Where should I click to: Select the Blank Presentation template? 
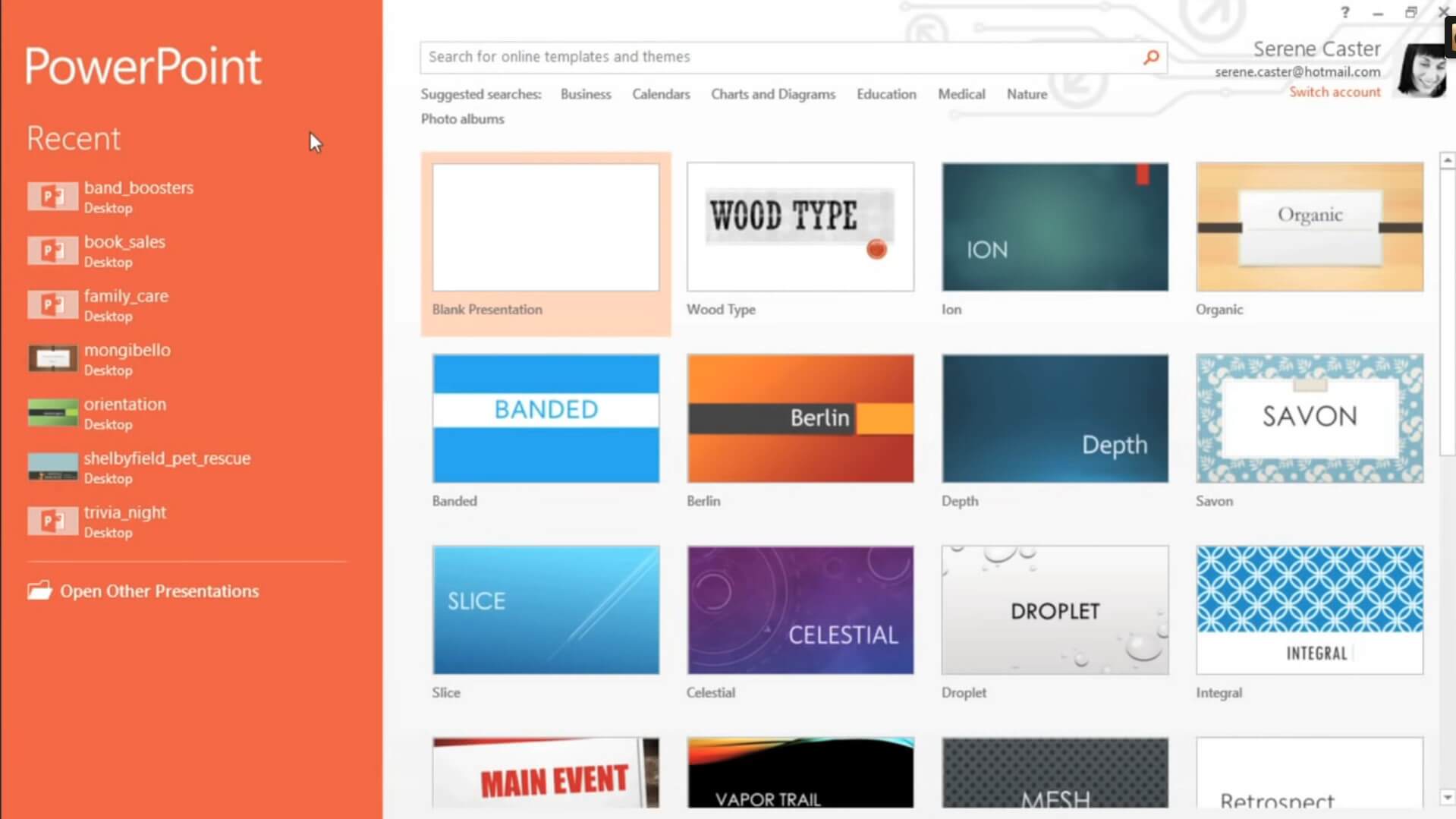(x=546, y=228)
